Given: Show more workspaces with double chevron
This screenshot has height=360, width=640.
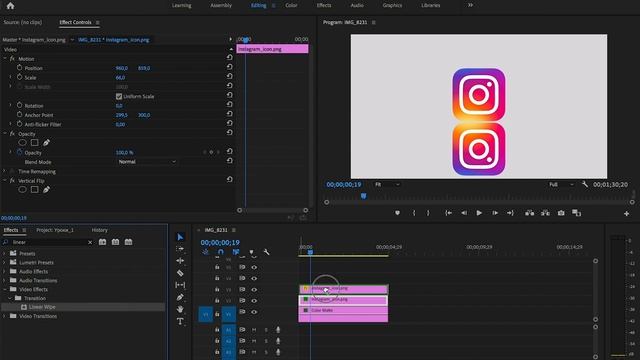Looking at the screenshot, I should coord(470,5).
